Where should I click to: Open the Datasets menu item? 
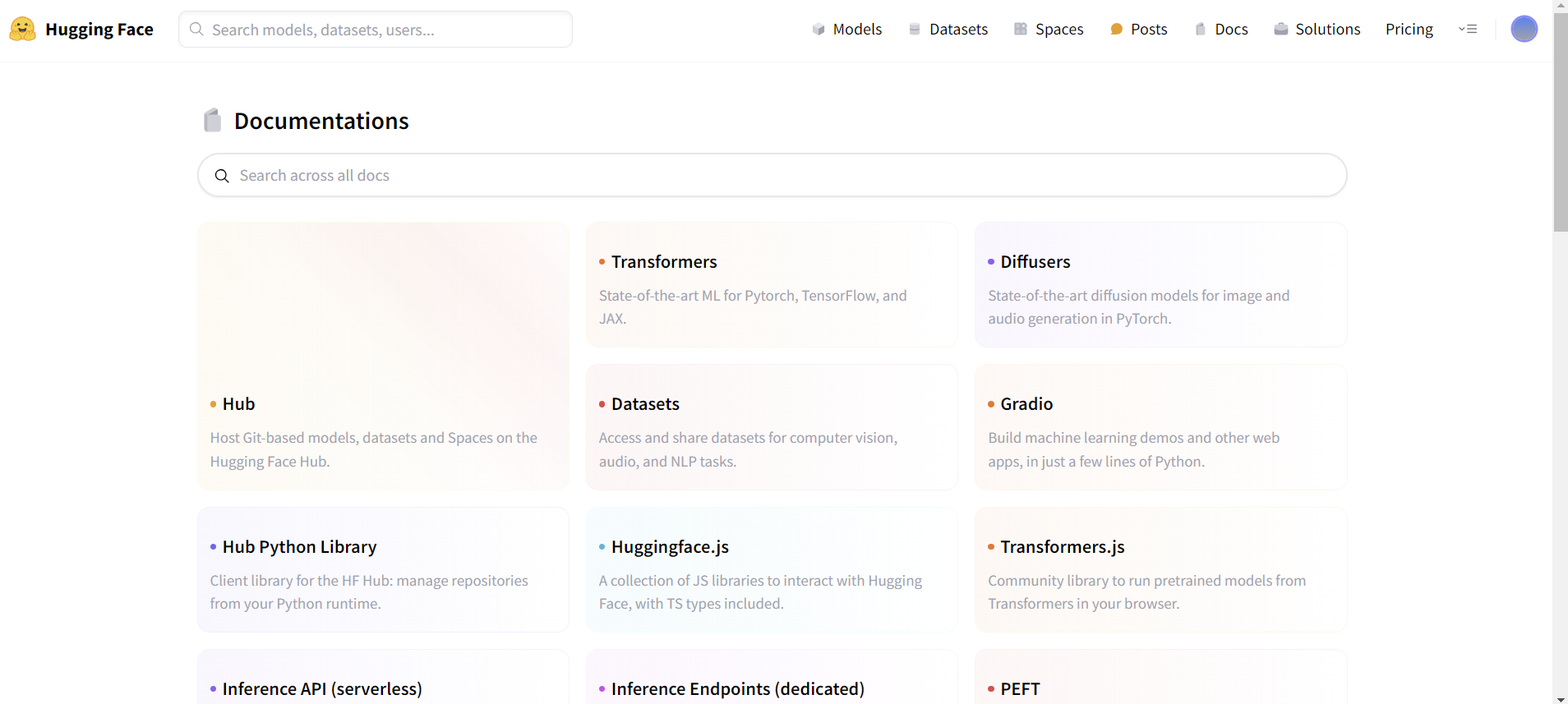point(948,30)
